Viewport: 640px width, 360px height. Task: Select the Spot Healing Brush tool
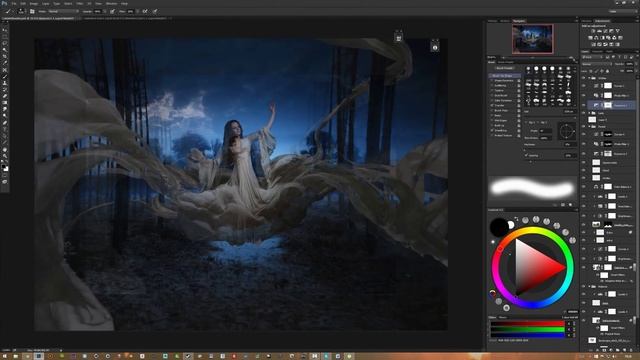[x=5, y=69]
